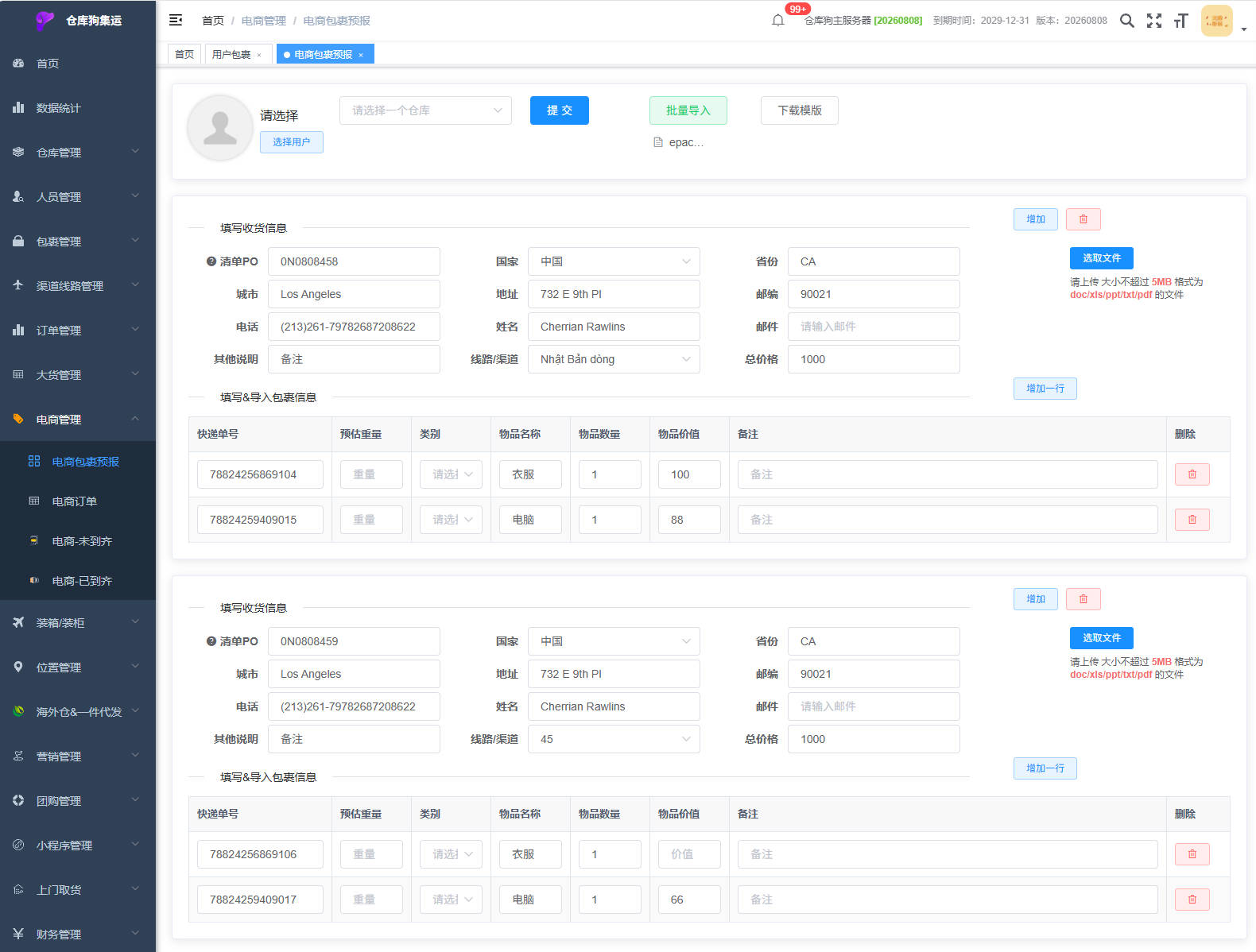Click the blue 提交 submit button
The width and height of the screenshot is (1256, 952).
coord(560,110)
